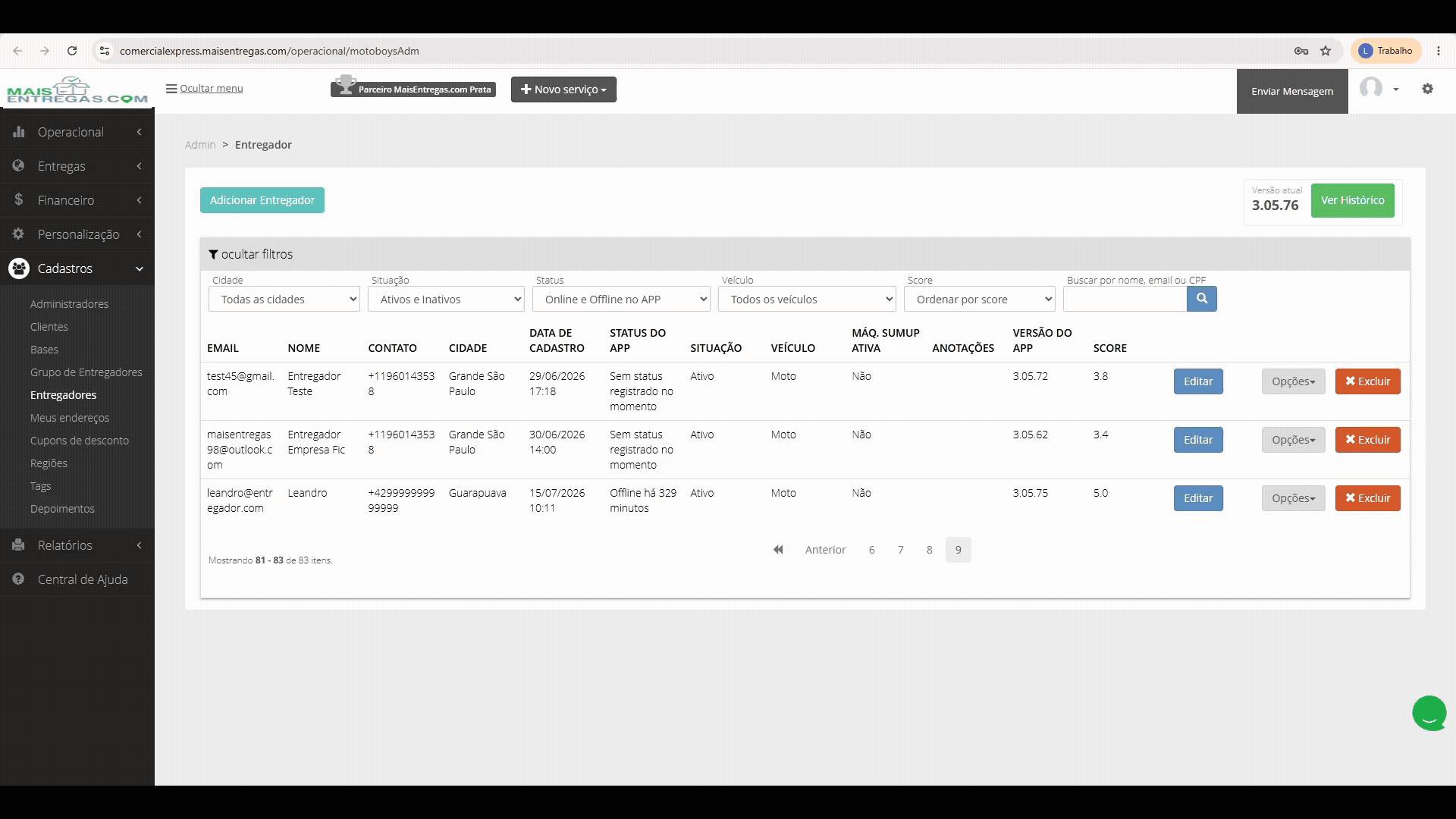The width and height of the screenshot is (1456, 819).
Task: Click the blue search magnifier icon
Action: point(1202,299)
